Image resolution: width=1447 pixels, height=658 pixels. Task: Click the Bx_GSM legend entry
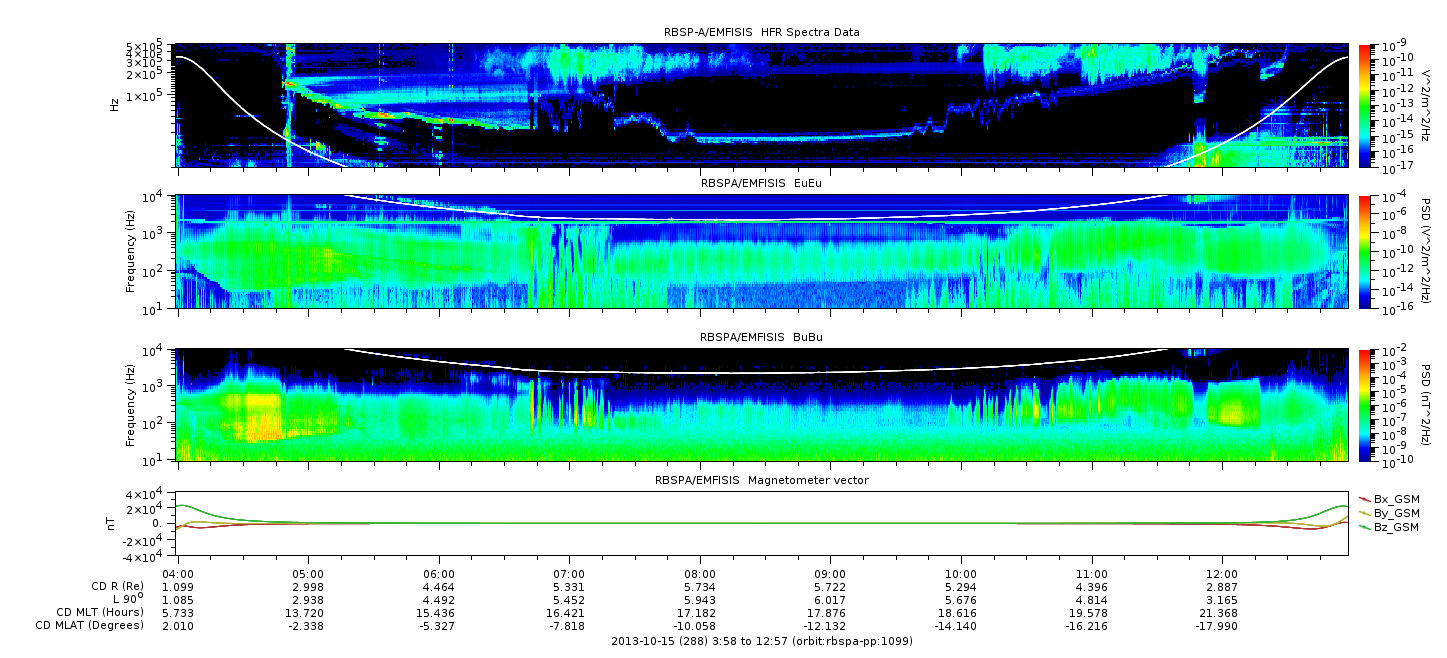coord(1396,498)
